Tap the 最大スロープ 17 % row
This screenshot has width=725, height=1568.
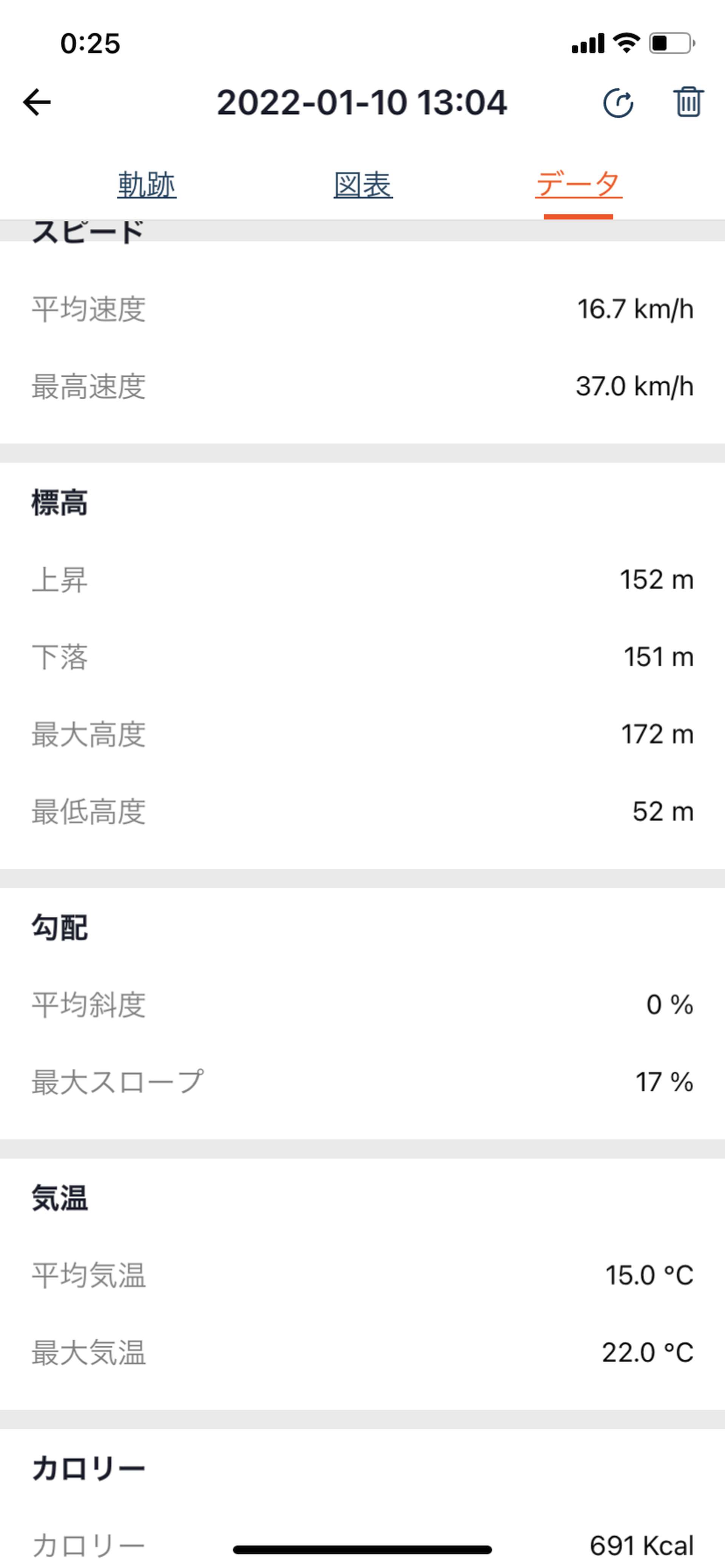point(362,1082)
